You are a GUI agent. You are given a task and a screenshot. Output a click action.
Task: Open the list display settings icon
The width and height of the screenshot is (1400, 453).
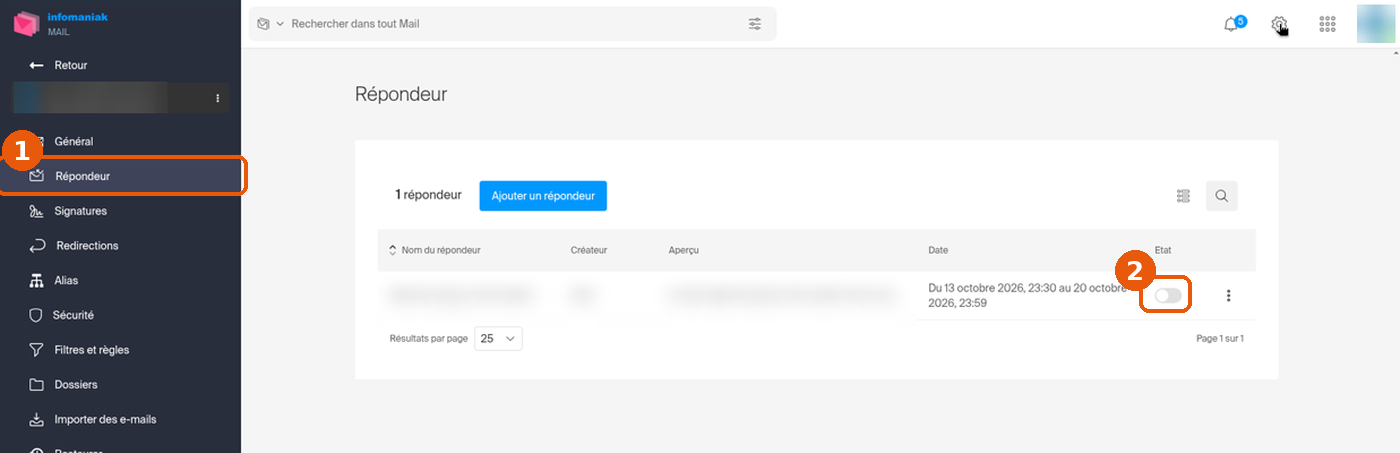pyautogui.click(x=1184, y=196)
